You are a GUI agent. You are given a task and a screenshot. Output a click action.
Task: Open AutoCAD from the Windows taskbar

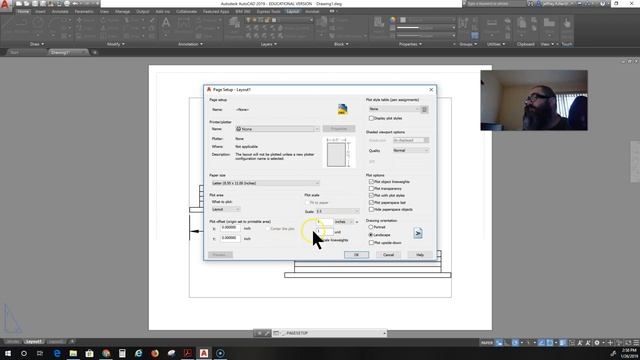click(x=204, y=353)
